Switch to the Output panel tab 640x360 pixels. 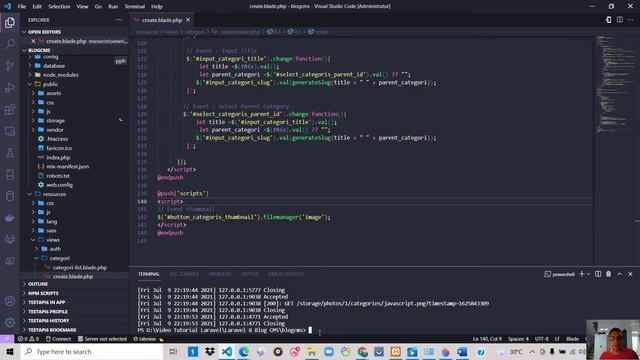[249, 274]
